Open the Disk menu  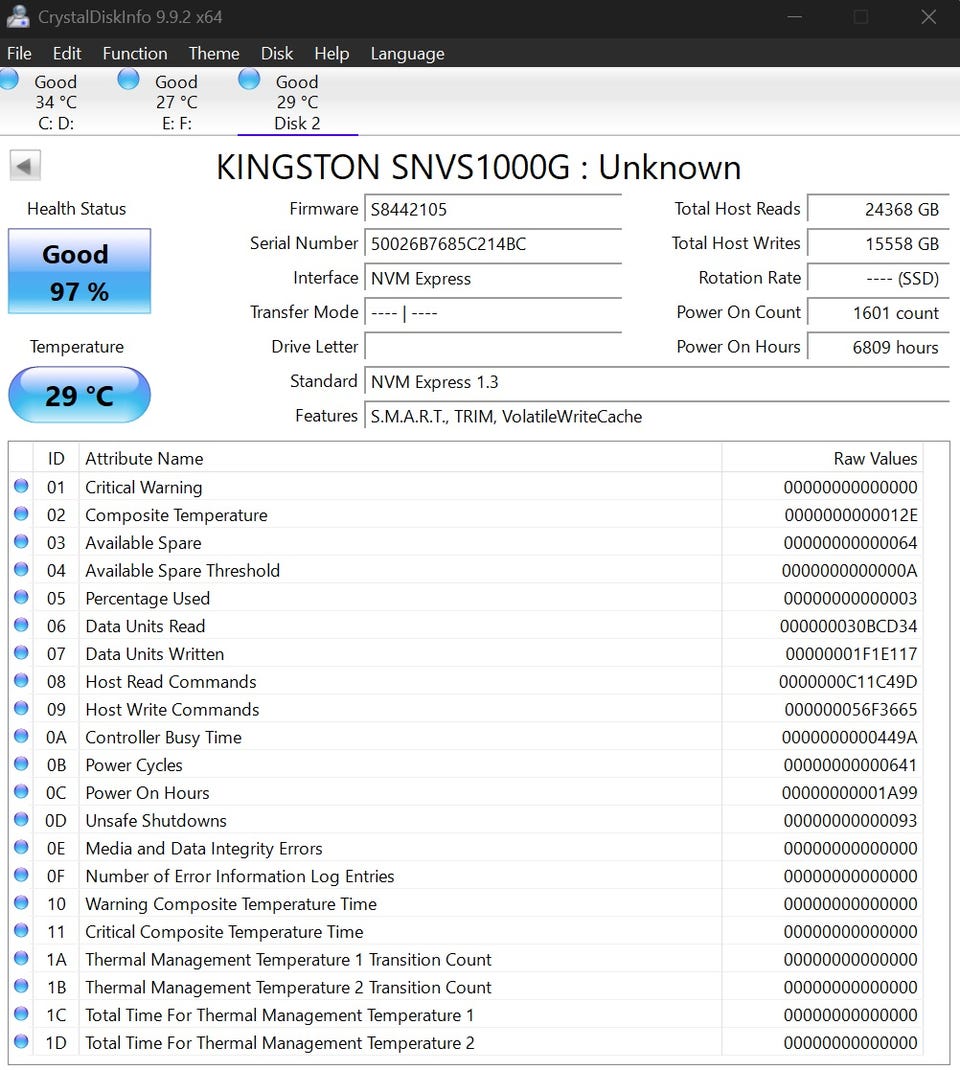[x=276, y=53]
